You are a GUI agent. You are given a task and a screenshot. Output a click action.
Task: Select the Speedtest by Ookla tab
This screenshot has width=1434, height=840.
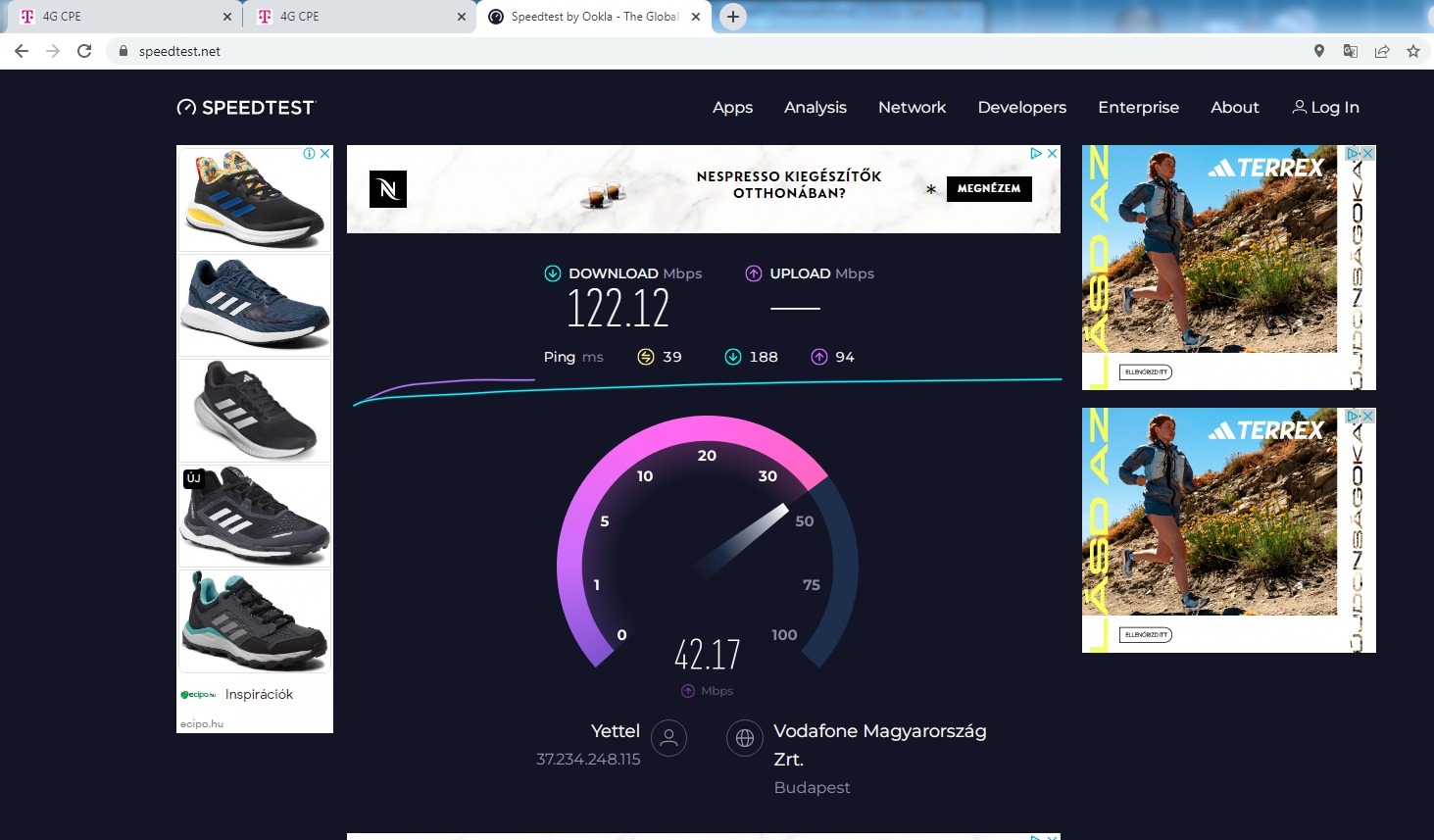click(595, 17)
